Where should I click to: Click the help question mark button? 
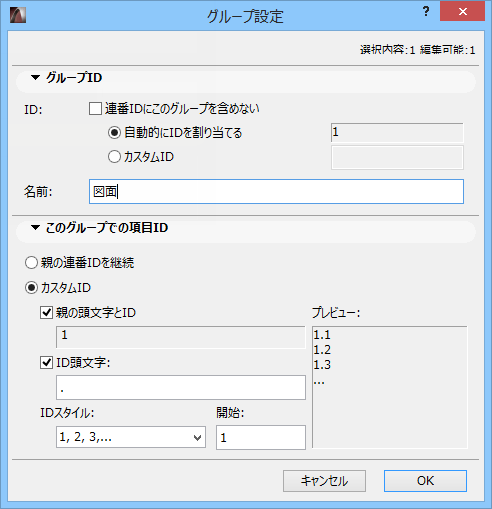pos(426,12)
